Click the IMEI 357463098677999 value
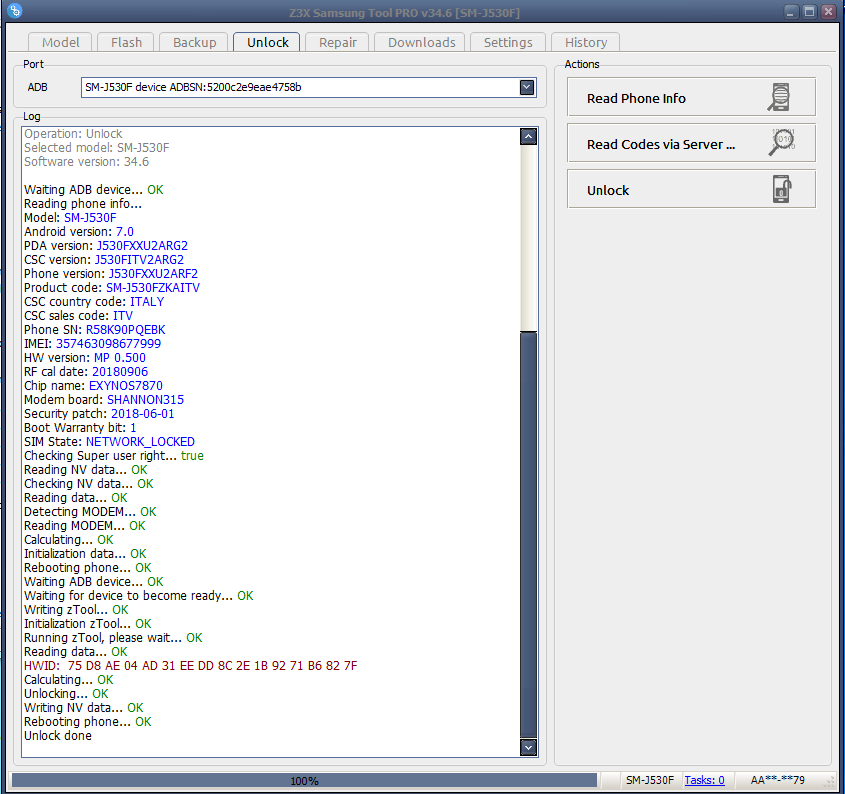 coord(108,343)
